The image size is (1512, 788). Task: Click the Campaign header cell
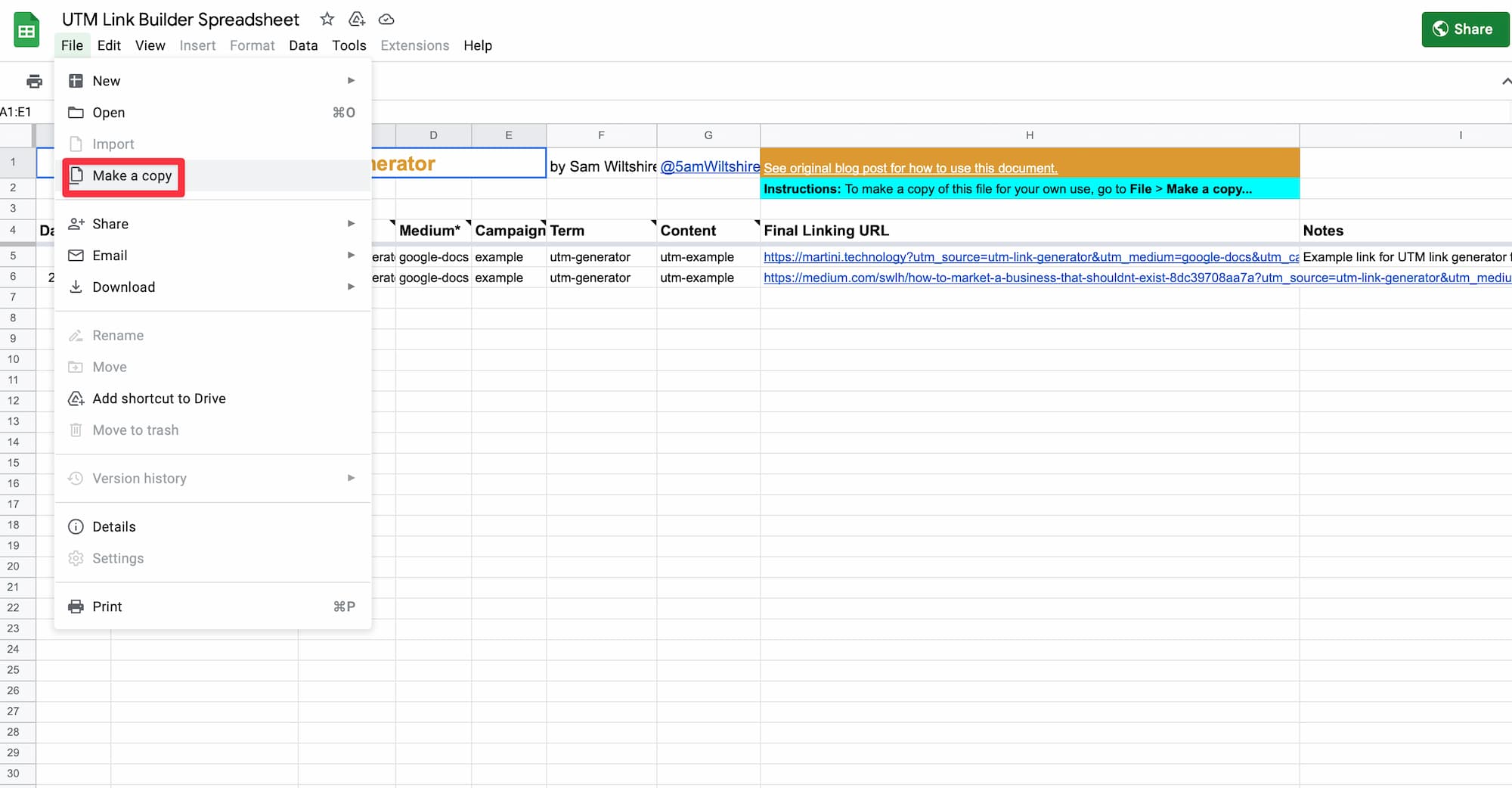tap(509, 231)
